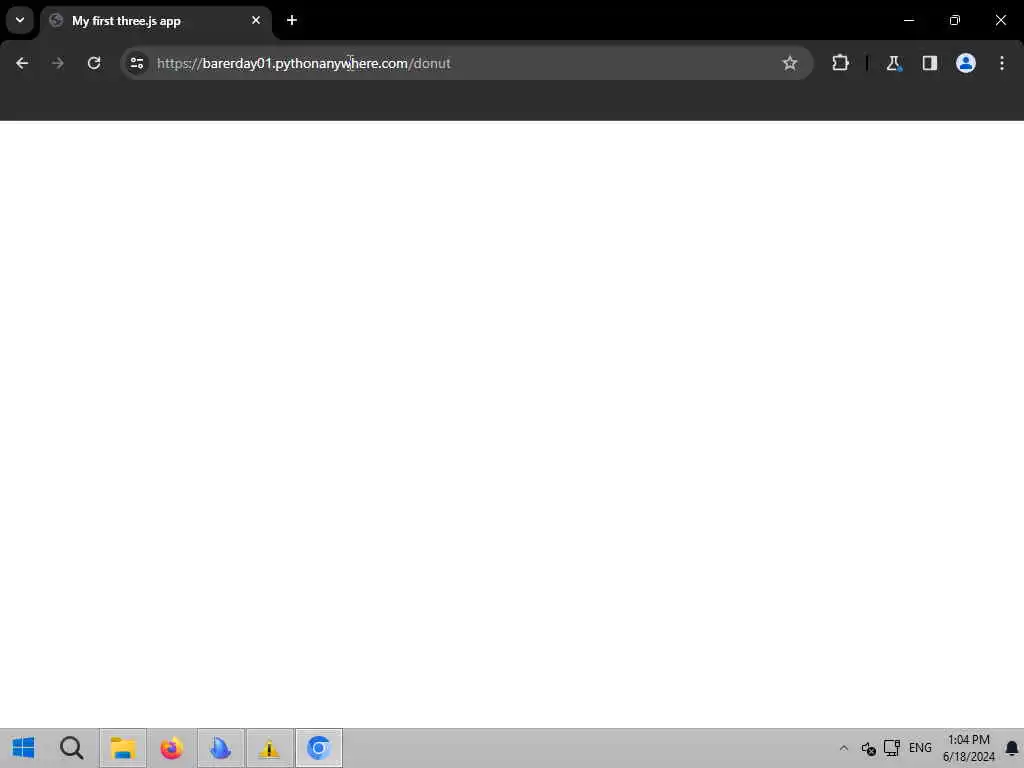Open the muted volume tray icon
This screenshot has height=768, width=1024.
[868, 748]
